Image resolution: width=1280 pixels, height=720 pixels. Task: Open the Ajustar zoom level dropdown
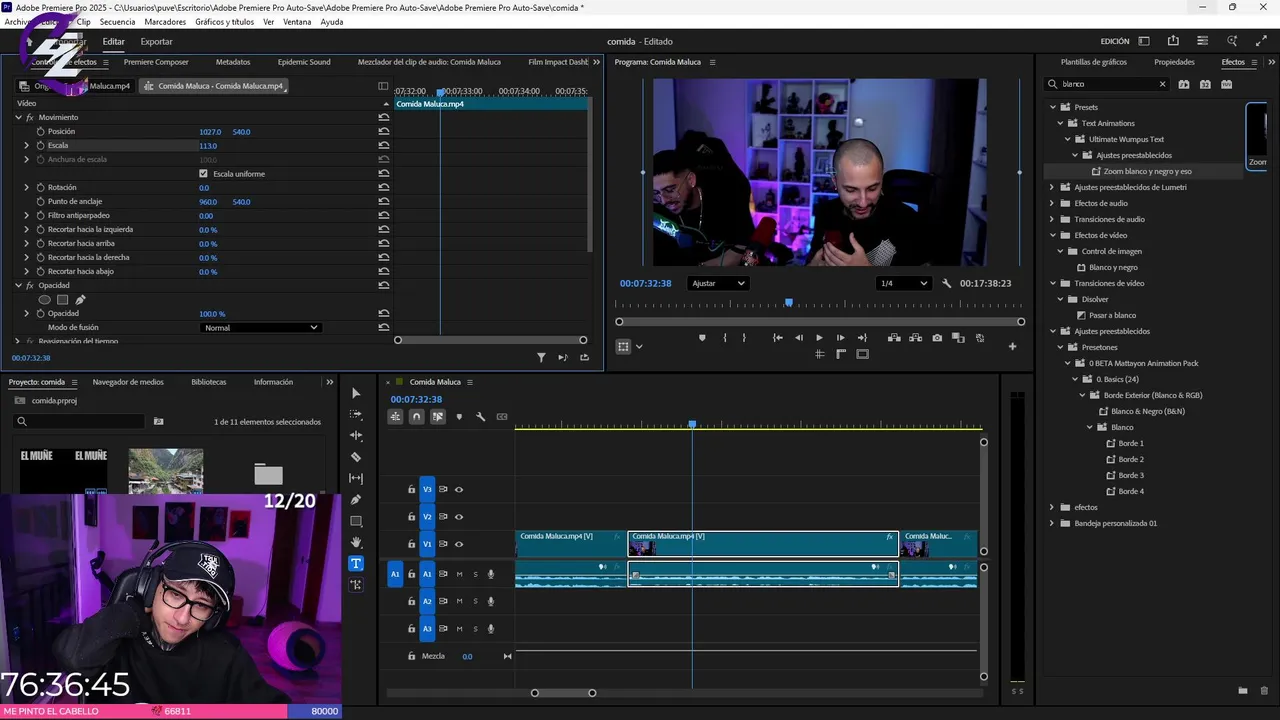click(718, 284)
